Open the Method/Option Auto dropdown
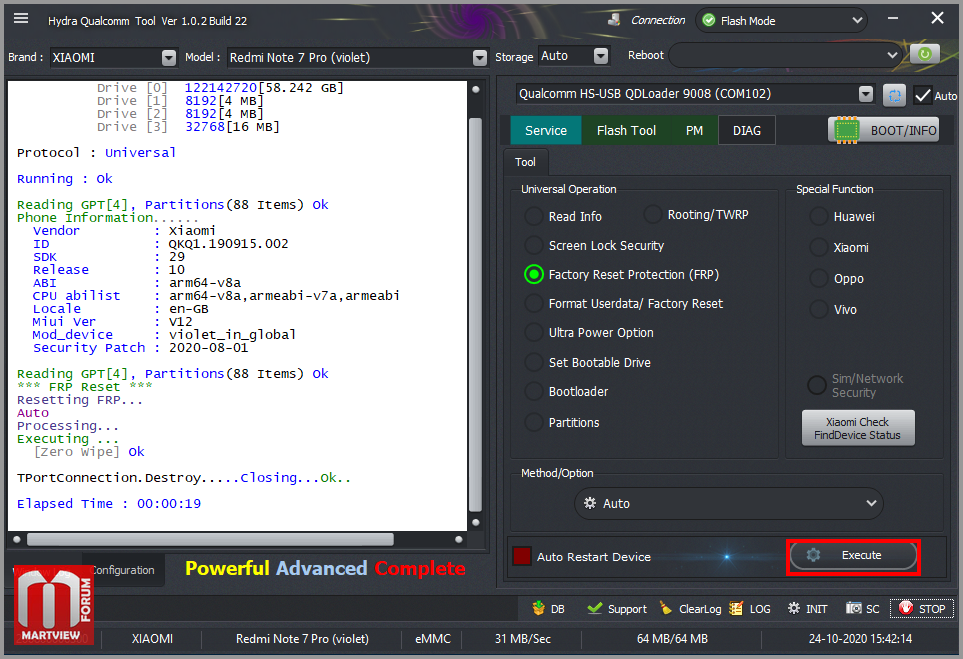 (x=730, y=503)
